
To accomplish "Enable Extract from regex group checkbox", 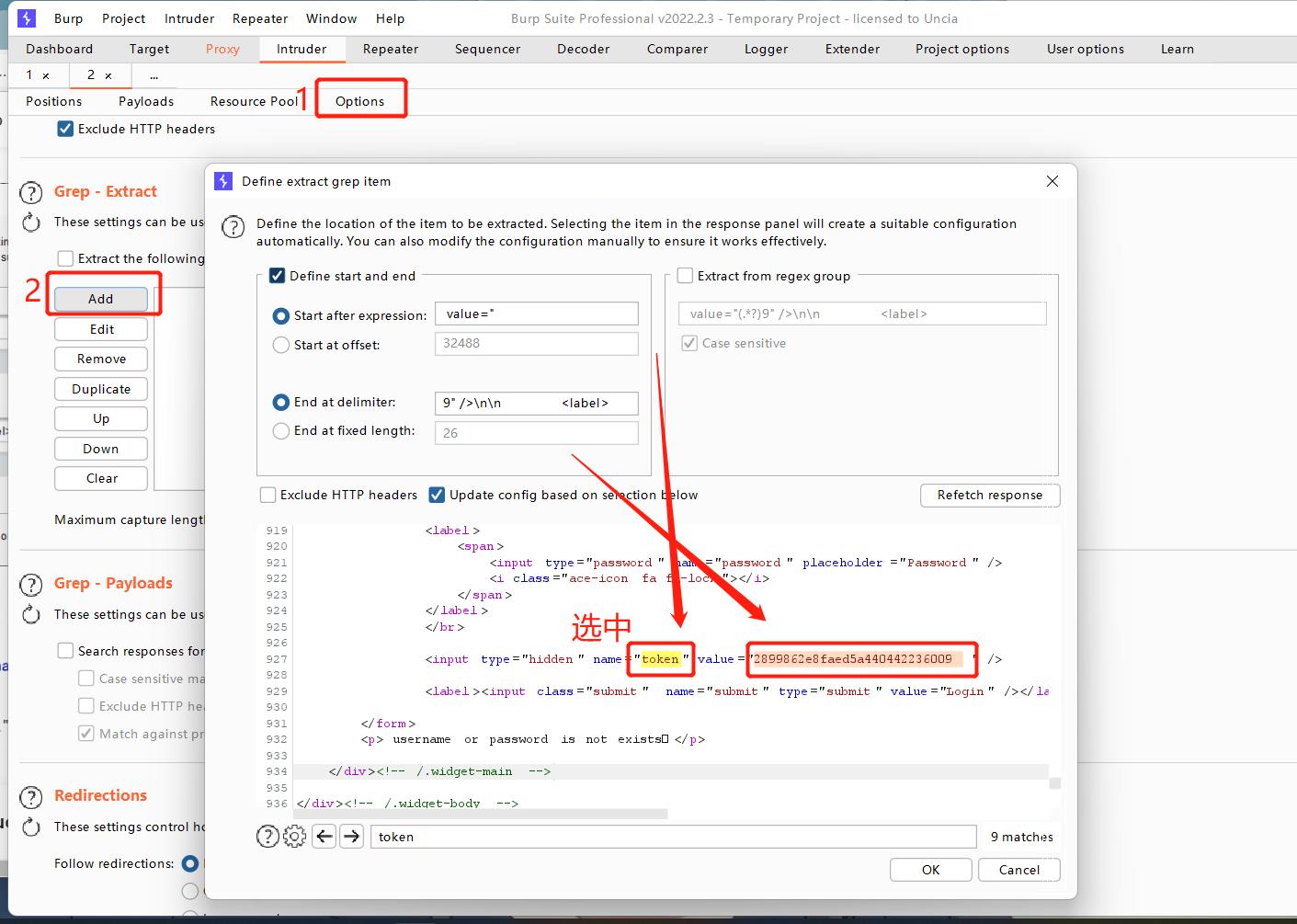I will (x=685, y=276).
